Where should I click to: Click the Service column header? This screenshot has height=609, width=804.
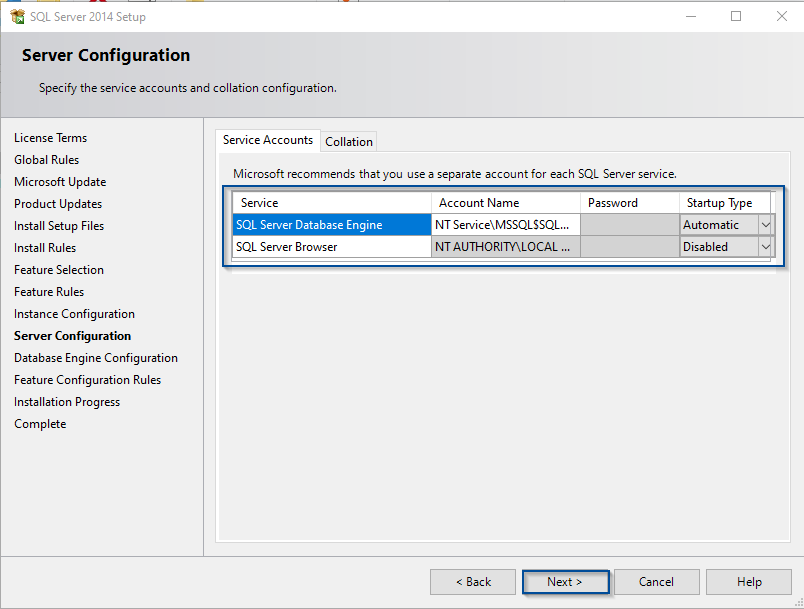click(332, 202)
